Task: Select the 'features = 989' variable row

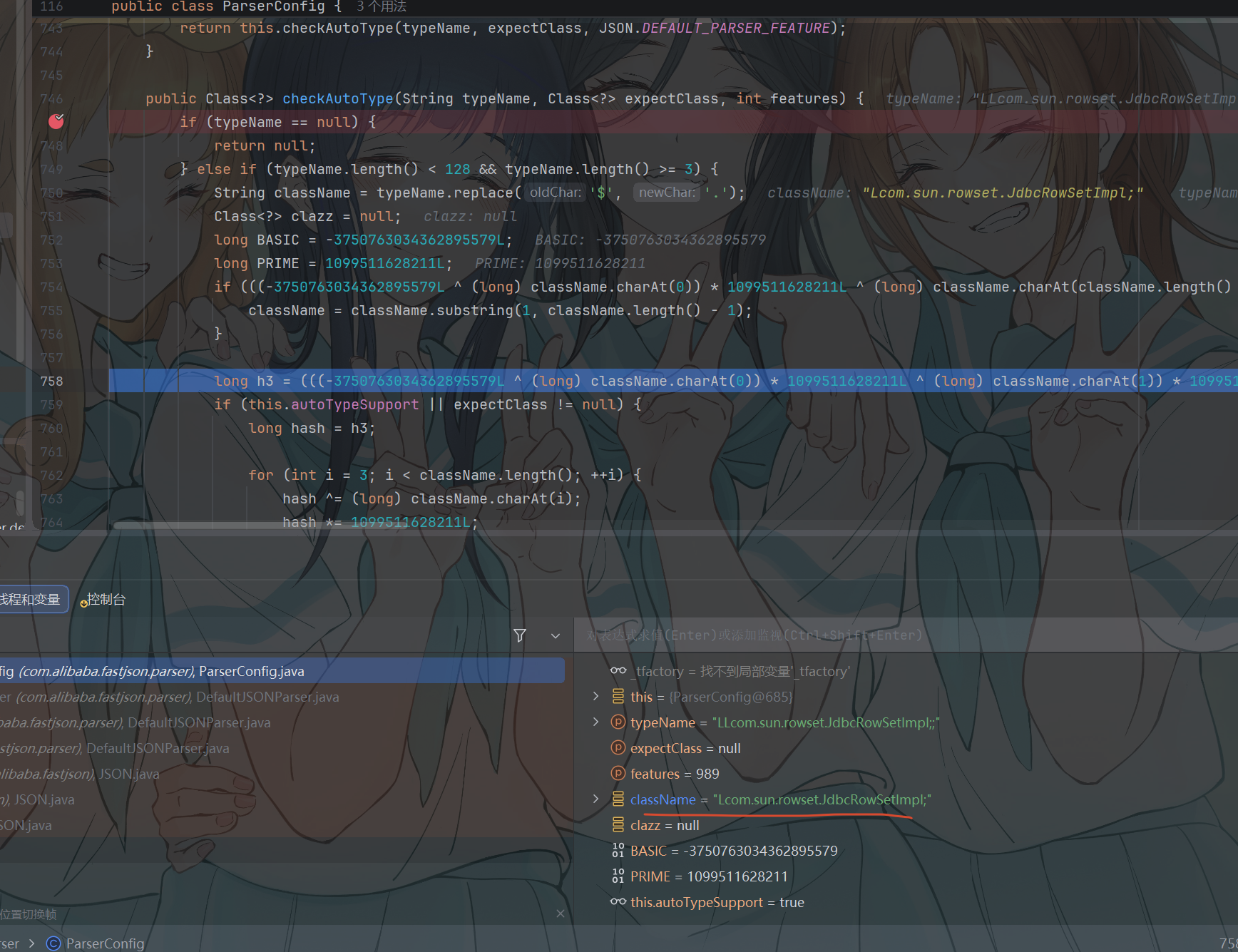Action: point(906,774)
